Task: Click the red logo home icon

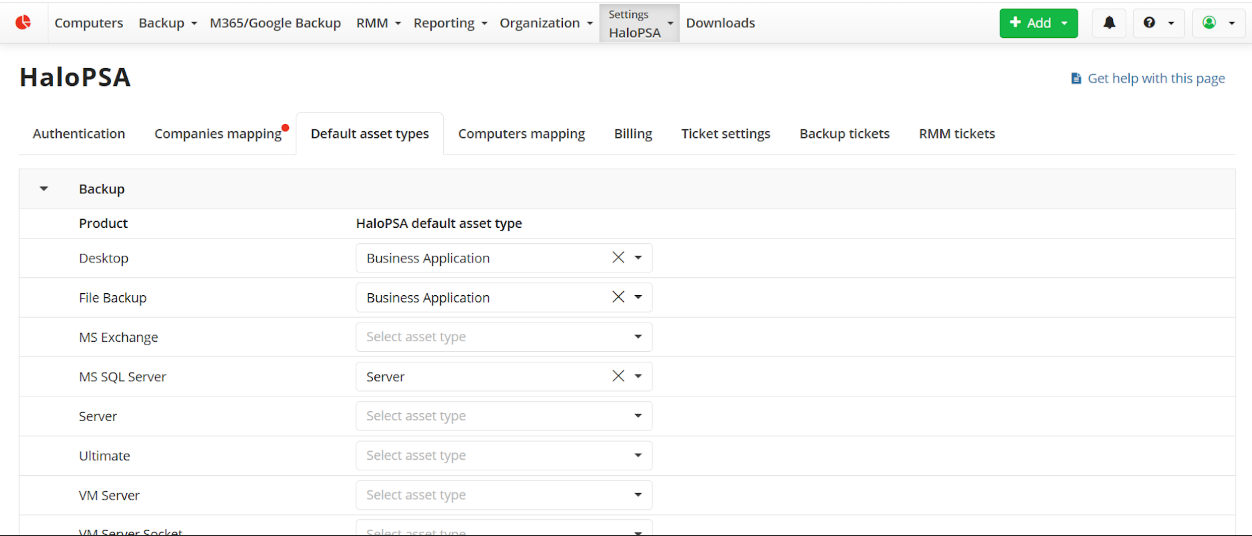Action: 23,22
